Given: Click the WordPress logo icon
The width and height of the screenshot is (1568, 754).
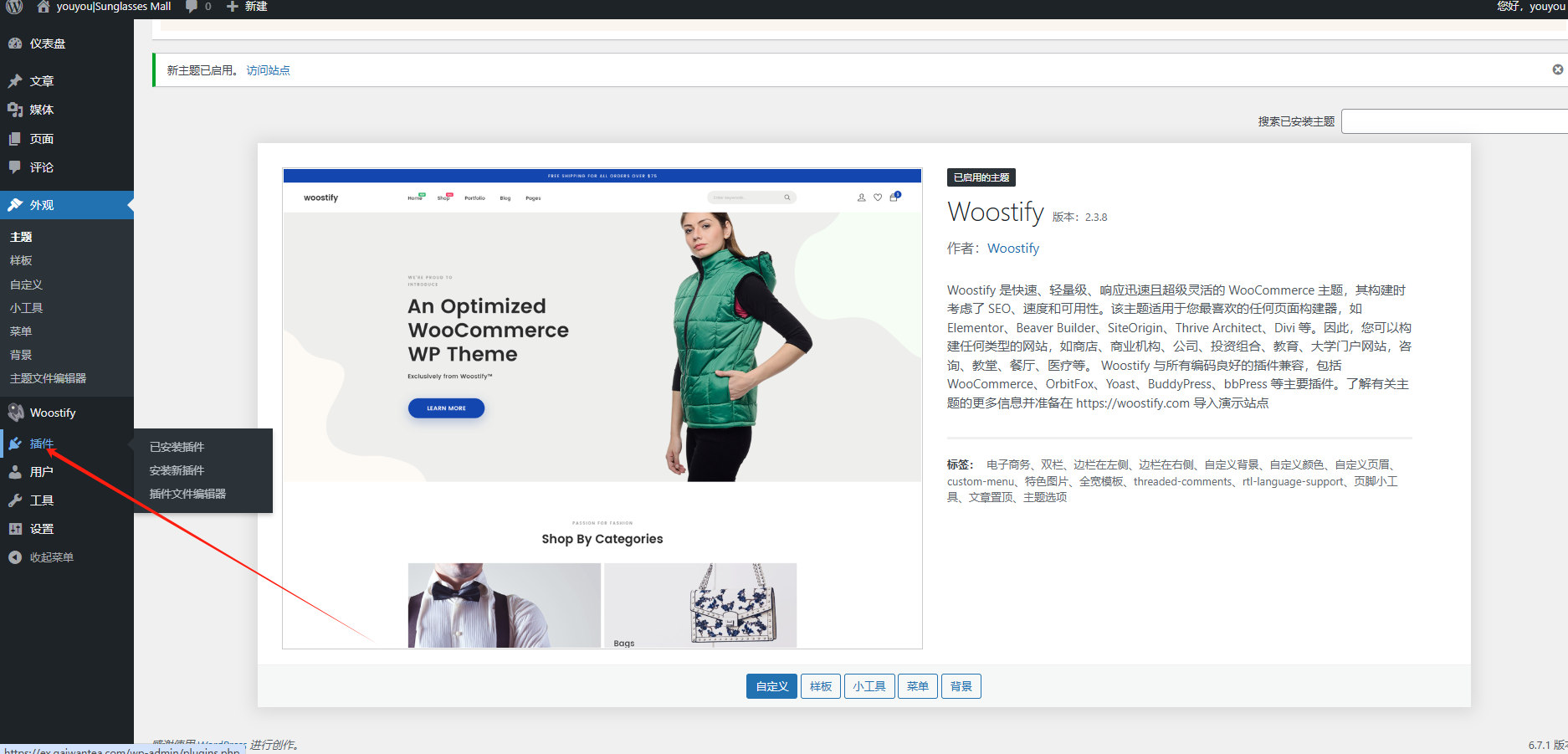Looking at the screenshot, I should pyautogui.click(x=15, y=7).
